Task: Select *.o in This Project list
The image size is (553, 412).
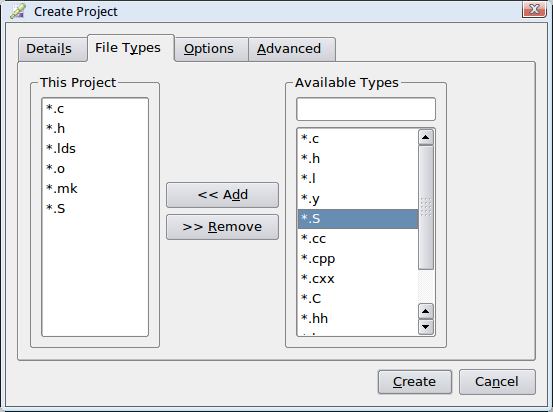Action: [95, 169]
